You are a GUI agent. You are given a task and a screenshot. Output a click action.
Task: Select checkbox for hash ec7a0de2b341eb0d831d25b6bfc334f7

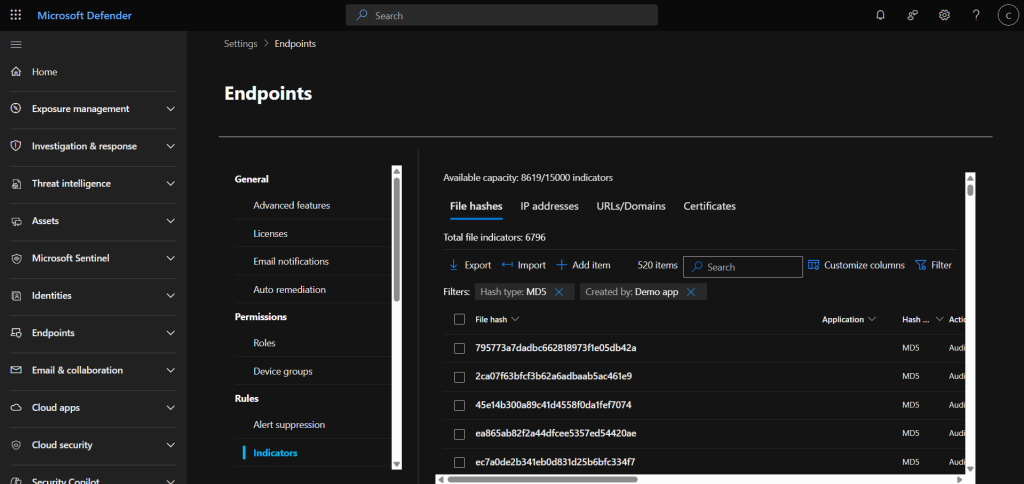[459, 462]
